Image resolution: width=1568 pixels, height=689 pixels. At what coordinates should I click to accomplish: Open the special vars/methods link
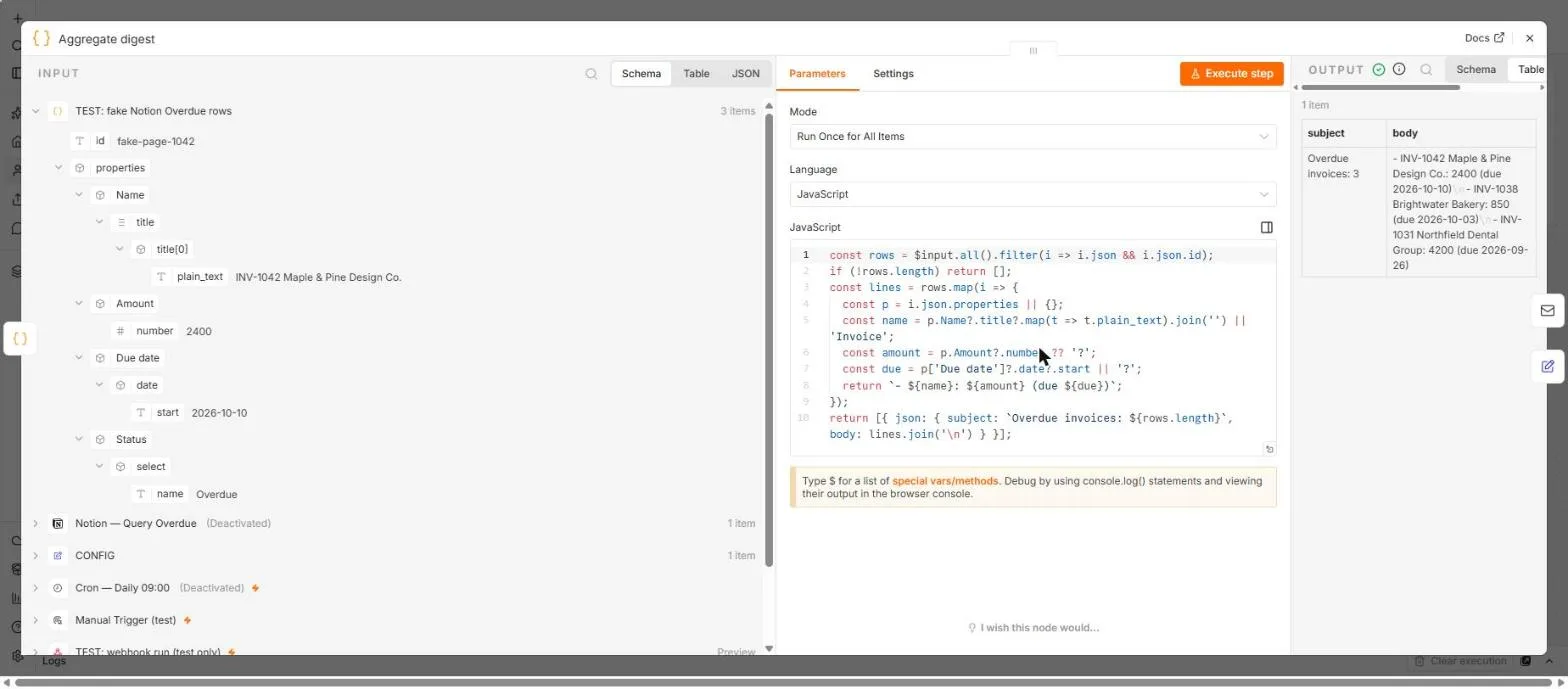click(x=945, y=481)
